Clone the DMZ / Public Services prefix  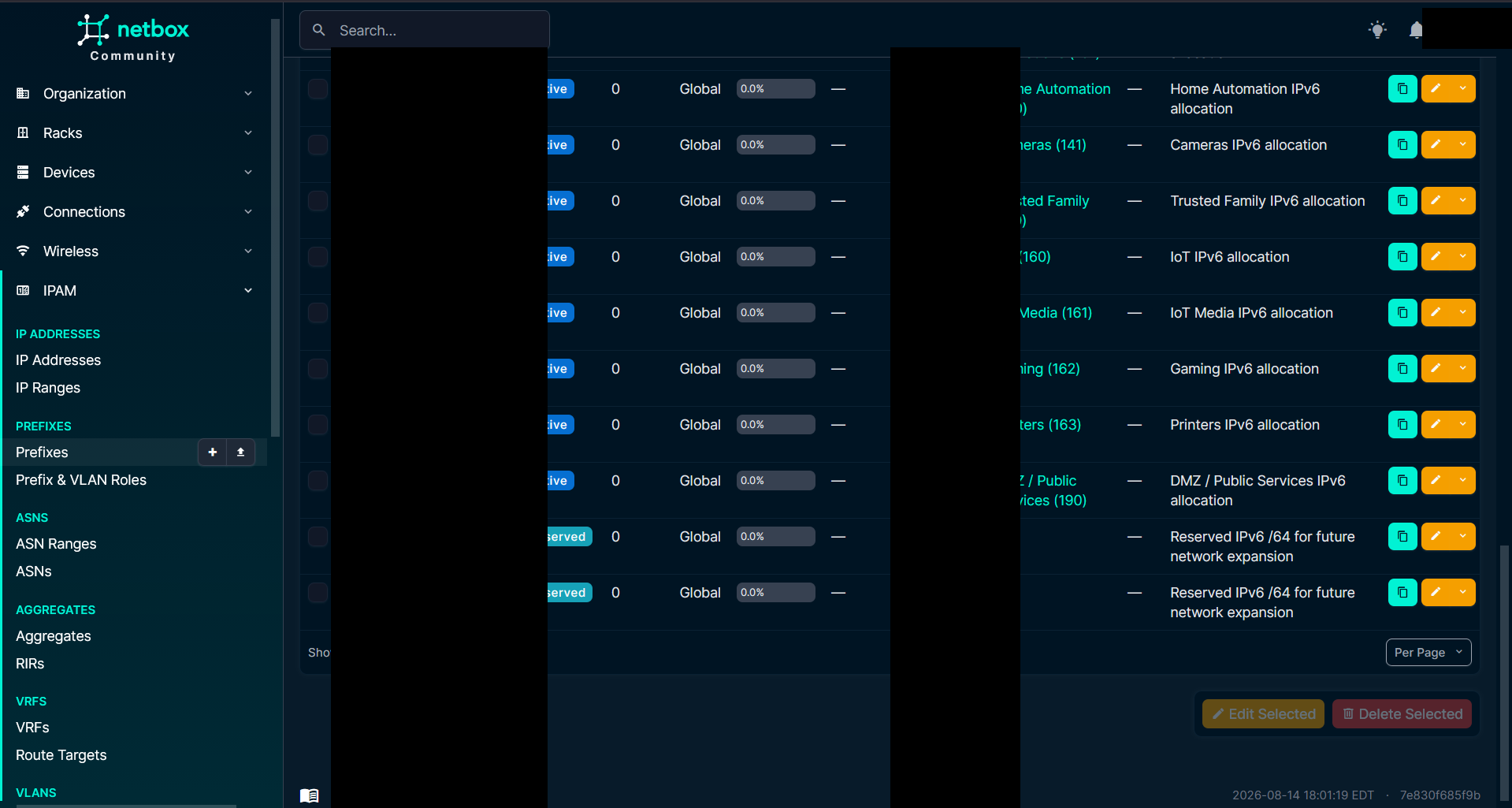[x=1402, y=481]
